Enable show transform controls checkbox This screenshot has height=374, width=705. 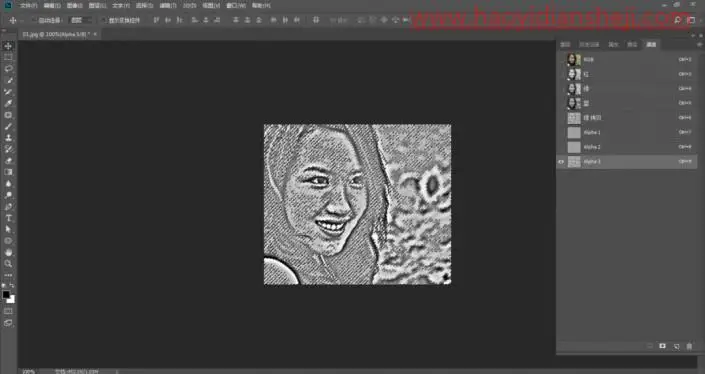tap(104, 20)
